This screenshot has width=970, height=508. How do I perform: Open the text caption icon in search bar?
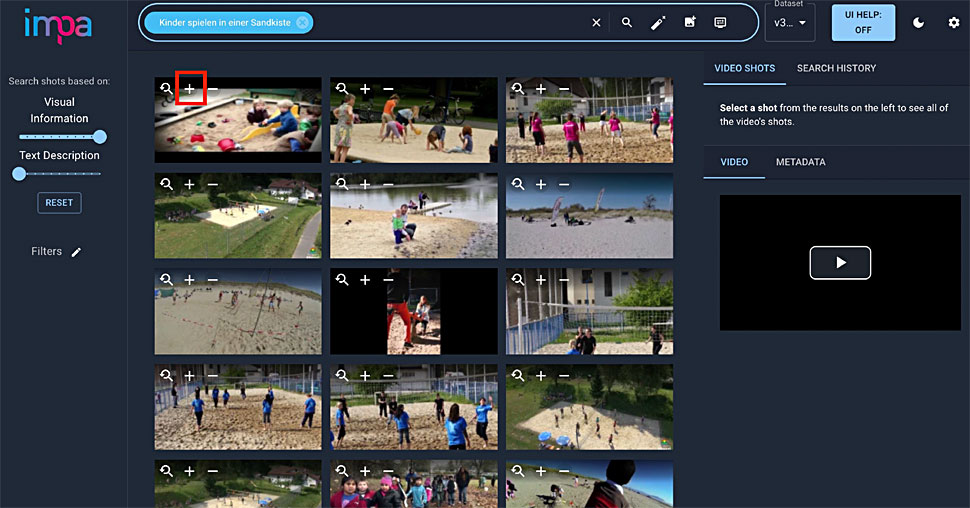click(720, 22)
